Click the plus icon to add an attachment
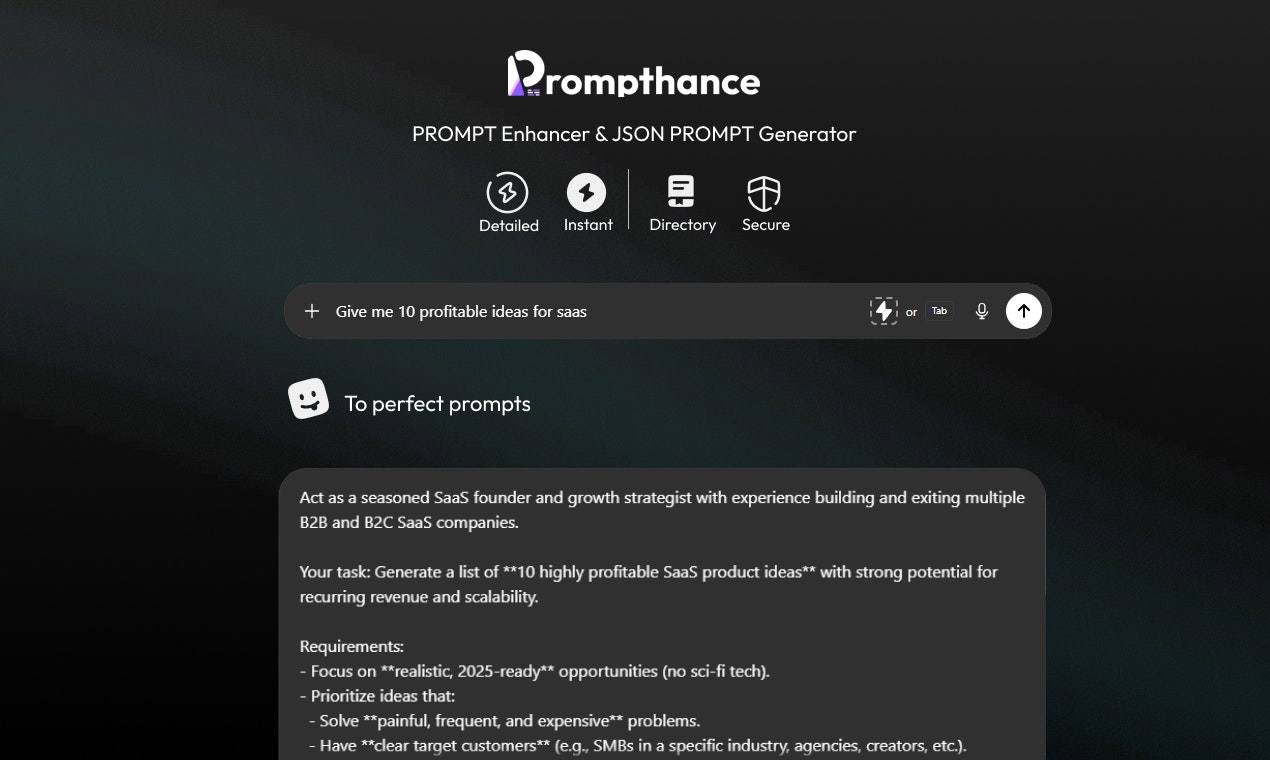Screen dimensions: 1270x760 pos(312,311)
